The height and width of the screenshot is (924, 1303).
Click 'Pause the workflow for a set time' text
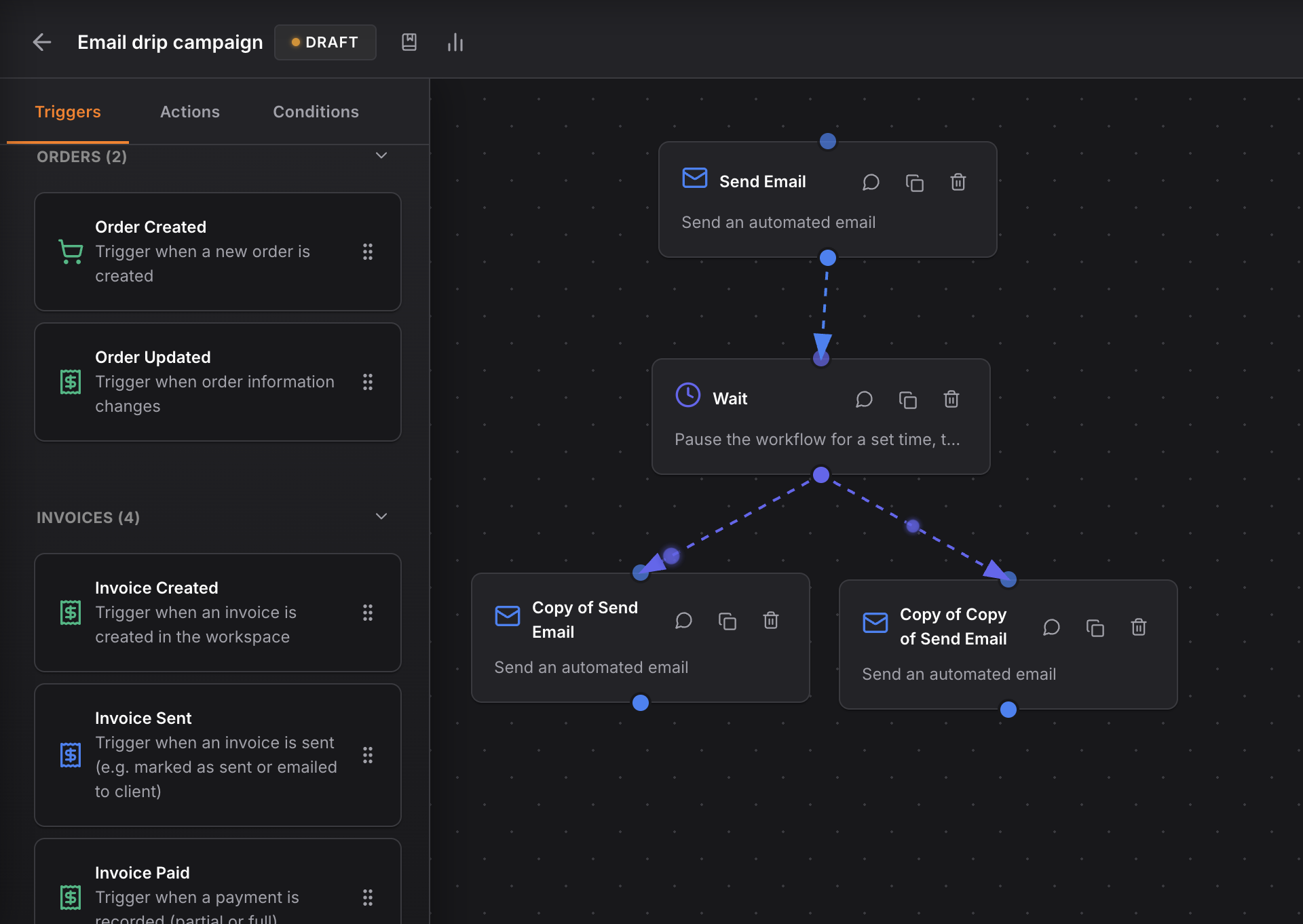(x=817, y=440)
